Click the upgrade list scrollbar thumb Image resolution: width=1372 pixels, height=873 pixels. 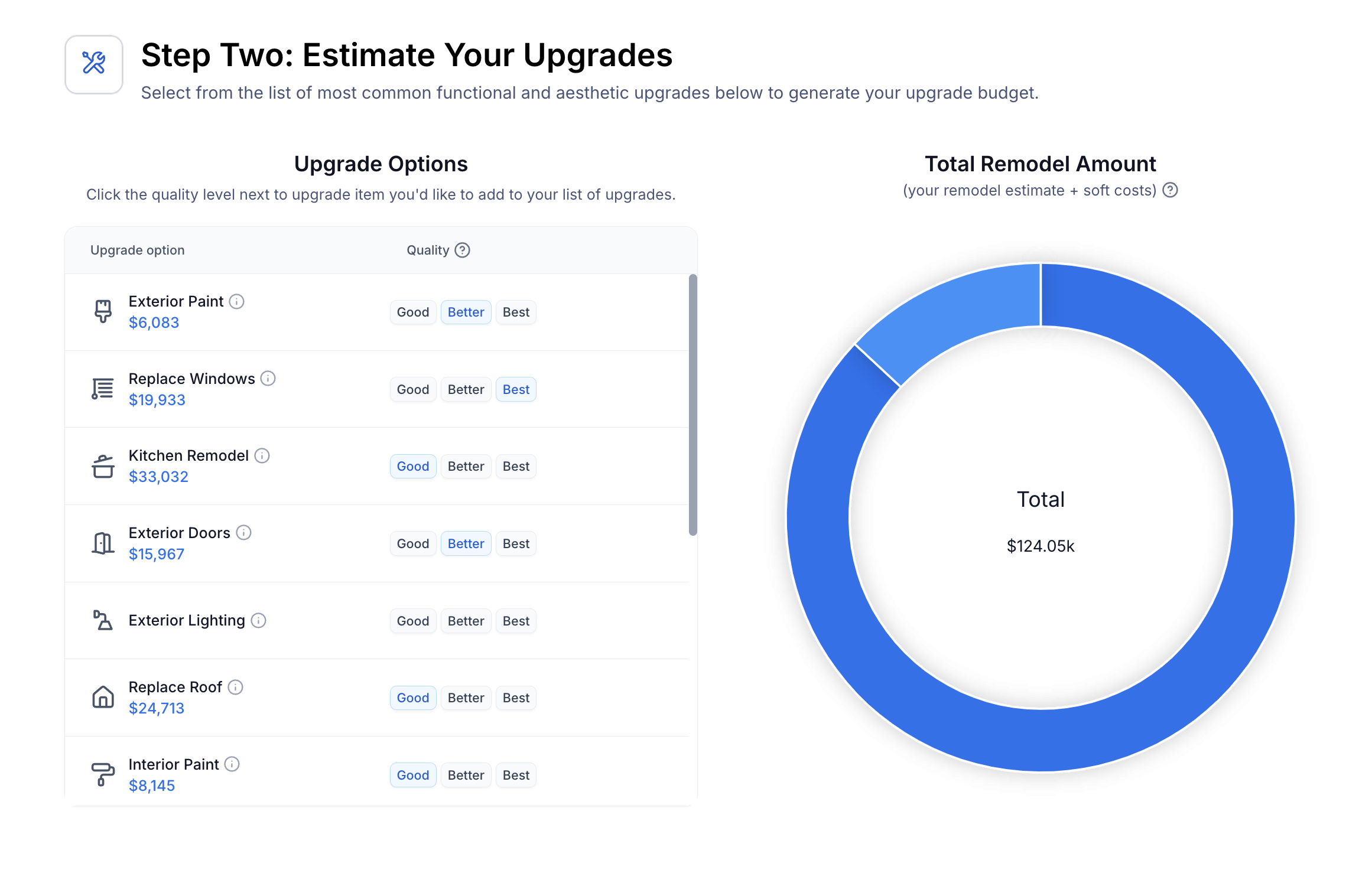click(x=693, y=405)
